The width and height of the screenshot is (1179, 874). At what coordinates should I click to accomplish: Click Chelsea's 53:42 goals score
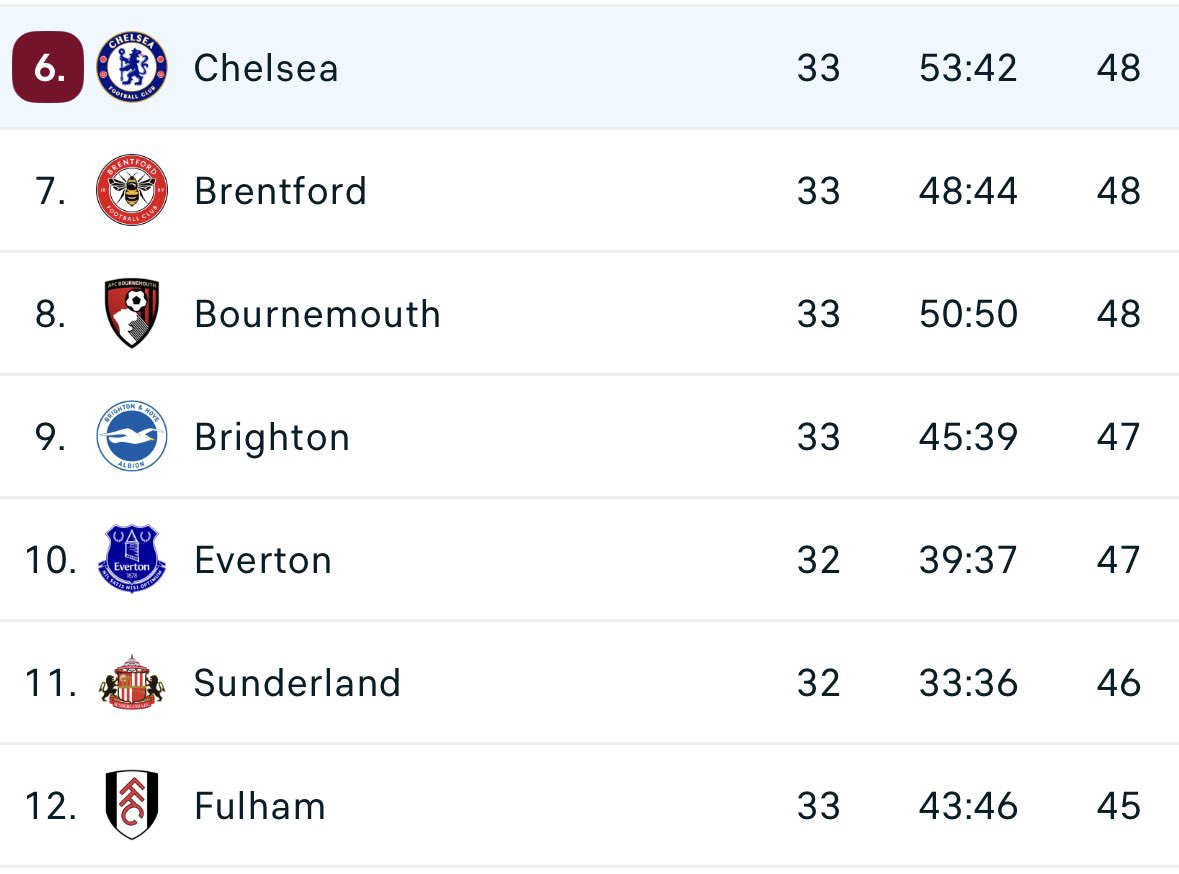(968, 68)
